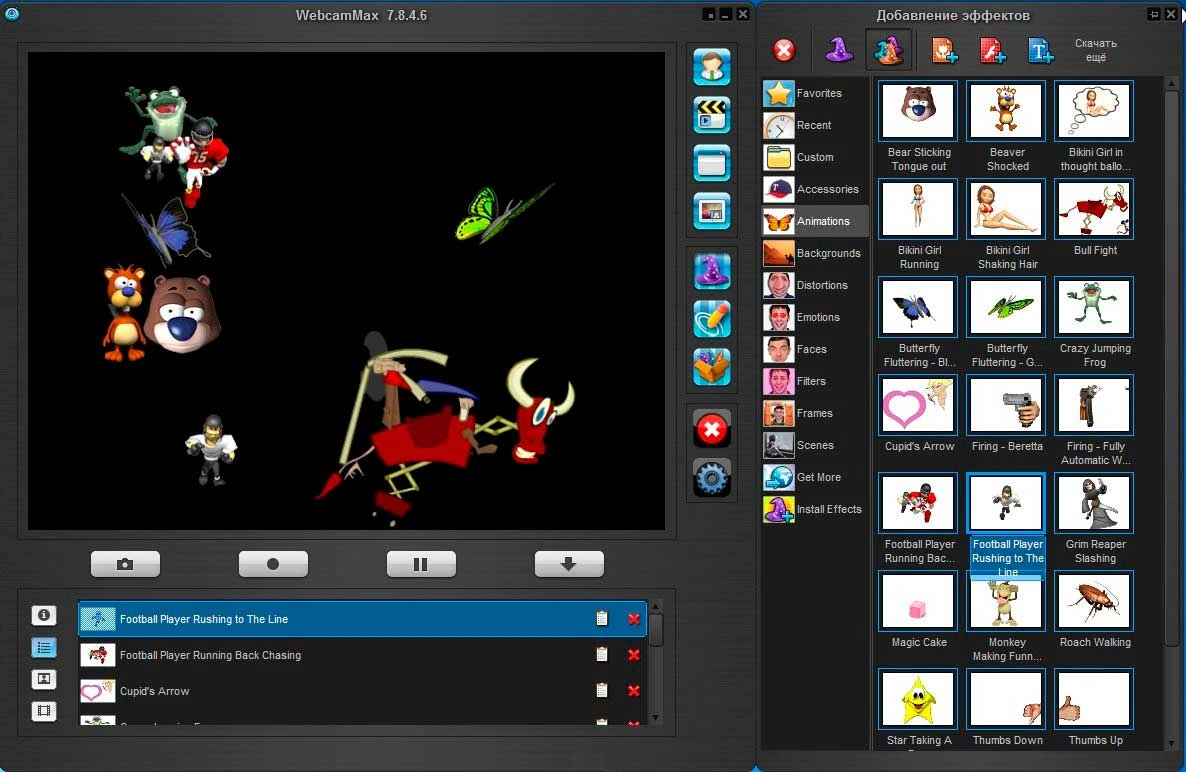Screen dimensions: 1186x772
Task: Click the red X in effects panel toolbar
Action: pyautogui.click(x=784, y=51)
